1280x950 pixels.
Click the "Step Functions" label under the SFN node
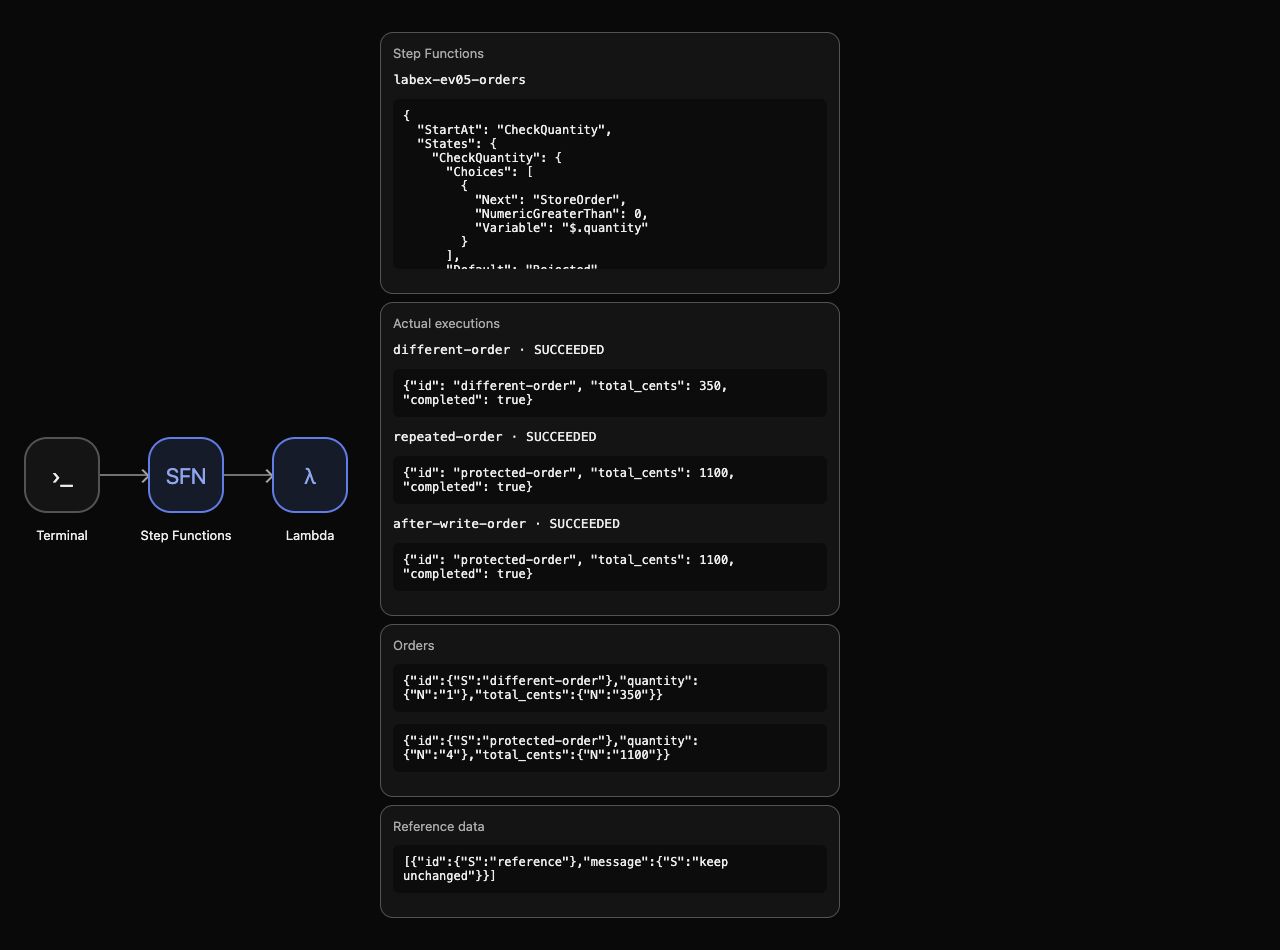pyautogui.click(x=186, y=536)
